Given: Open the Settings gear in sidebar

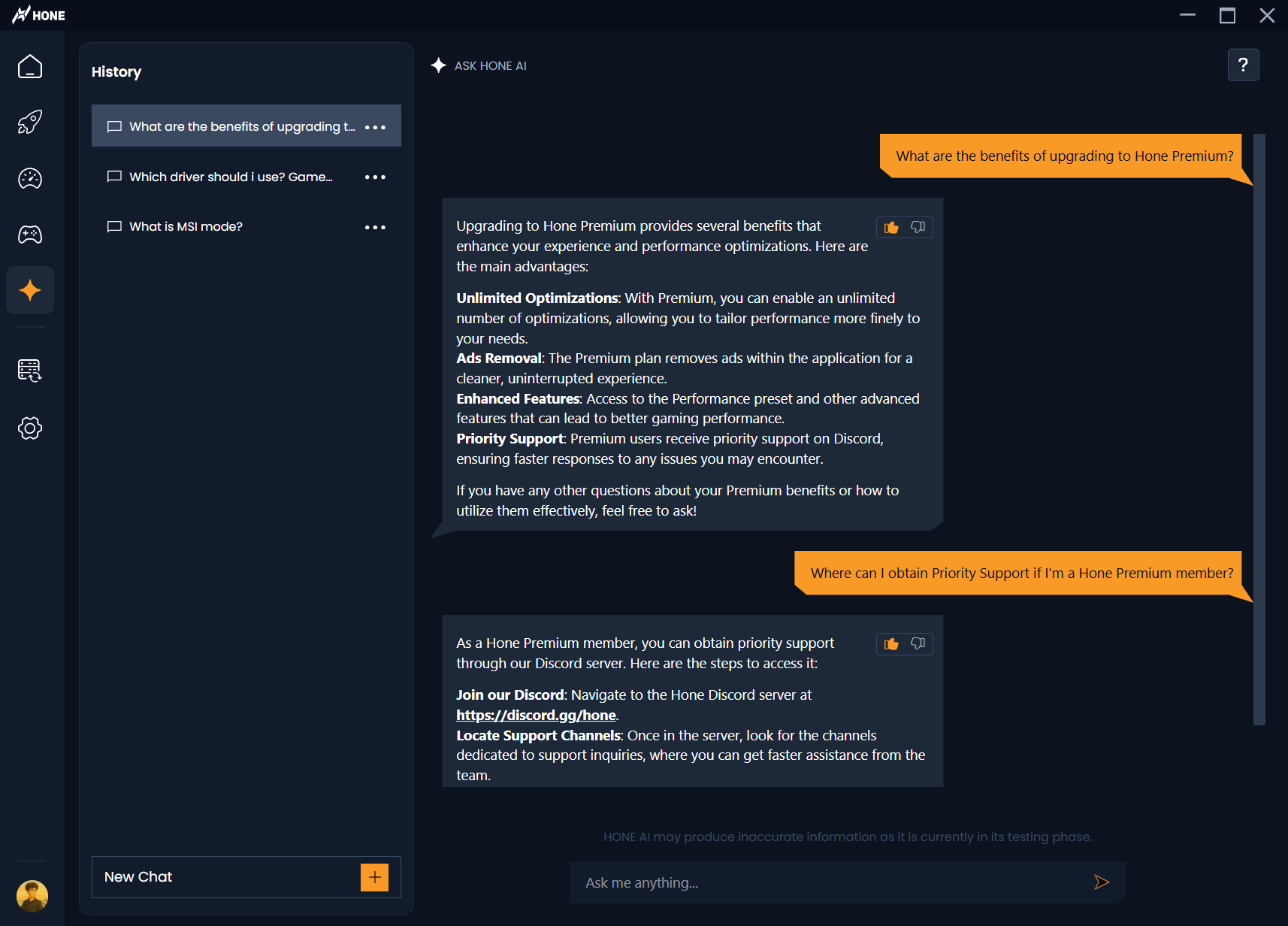Looking at the screenshot, I should [30, 428].
